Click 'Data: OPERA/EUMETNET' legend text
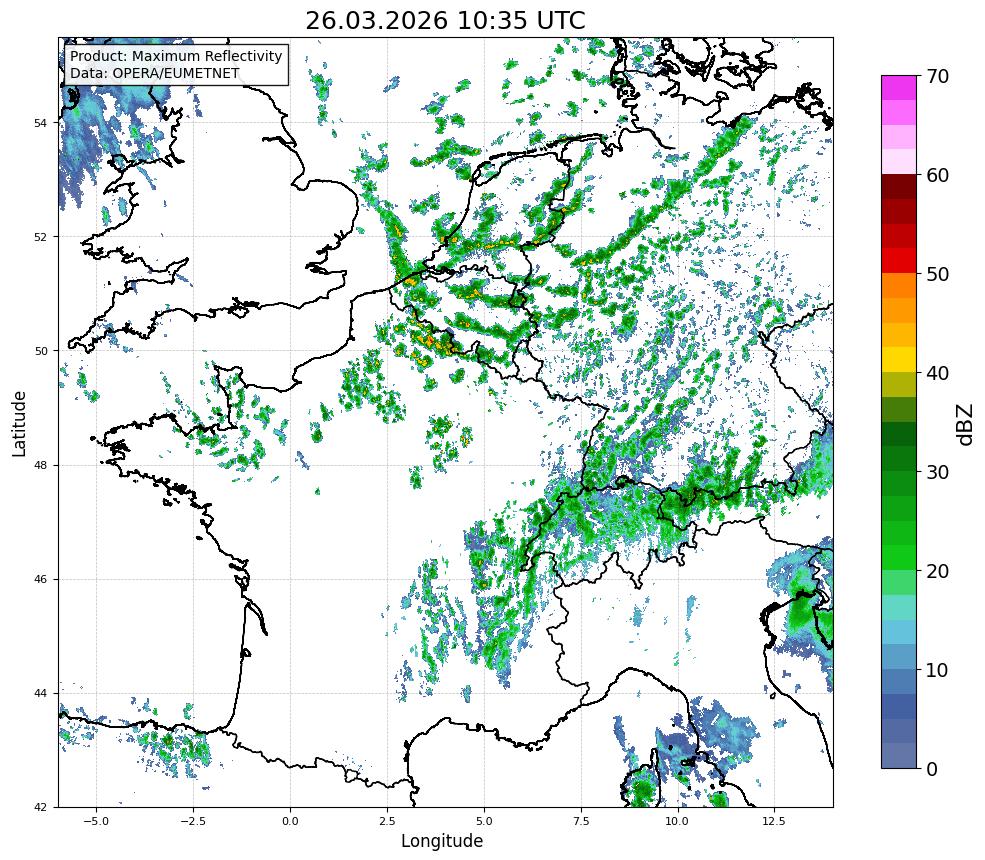985x860 pixels. point(155,73)
